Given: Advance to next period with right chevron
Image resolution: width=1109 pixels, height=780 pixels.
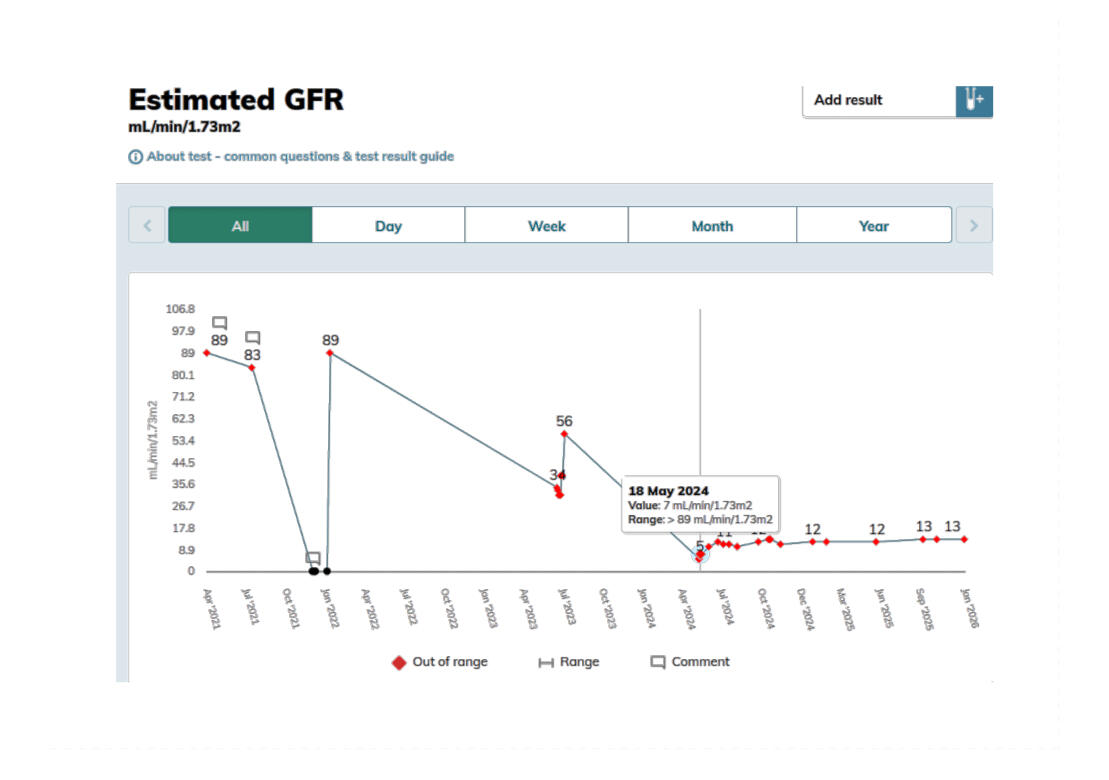Looking at the screenshot, I should [x=973, y=226].
